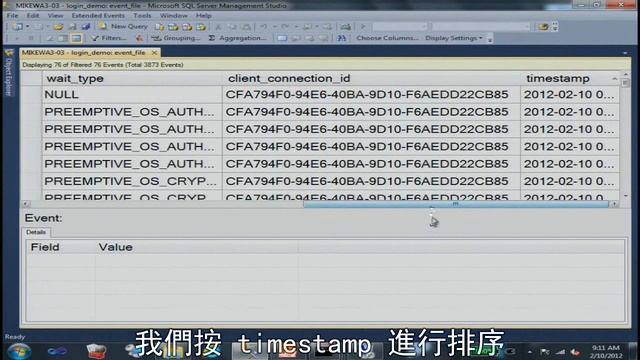Click the taskbar clock showing 9:11 AM

(x=606, y=351)
